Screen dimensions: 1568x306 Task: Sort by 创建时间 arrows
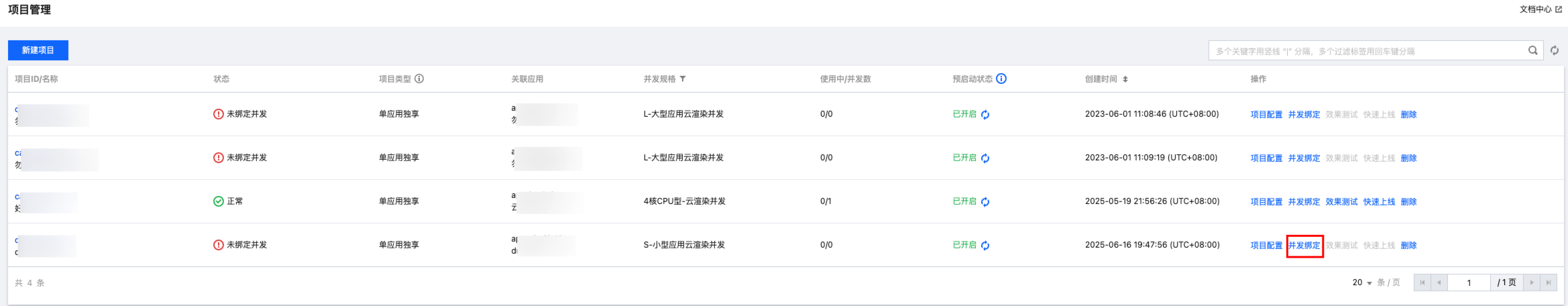coord(1125,79)
